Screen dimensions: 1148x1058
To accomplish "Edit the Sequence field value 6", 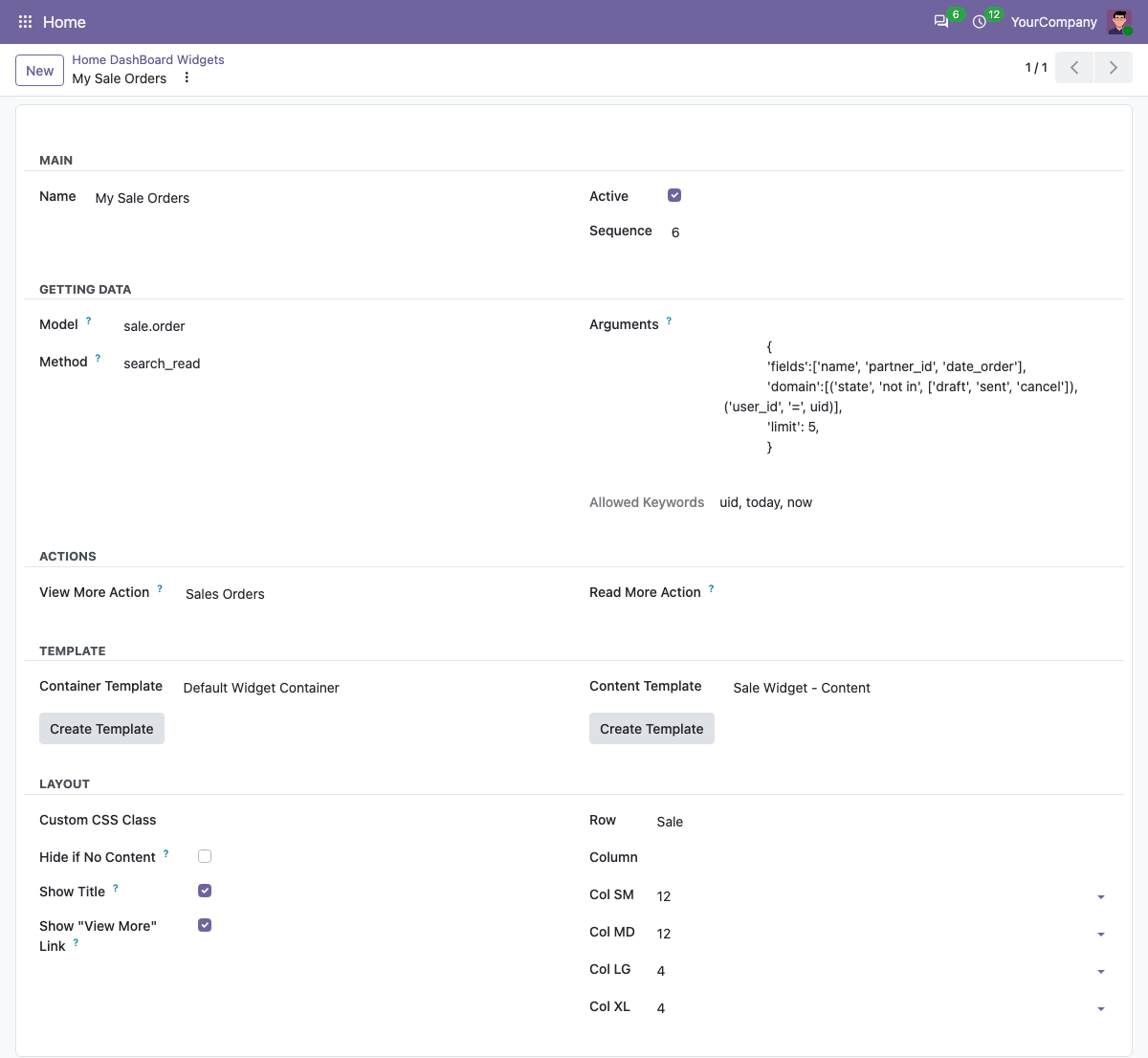I will pos(889,232).
